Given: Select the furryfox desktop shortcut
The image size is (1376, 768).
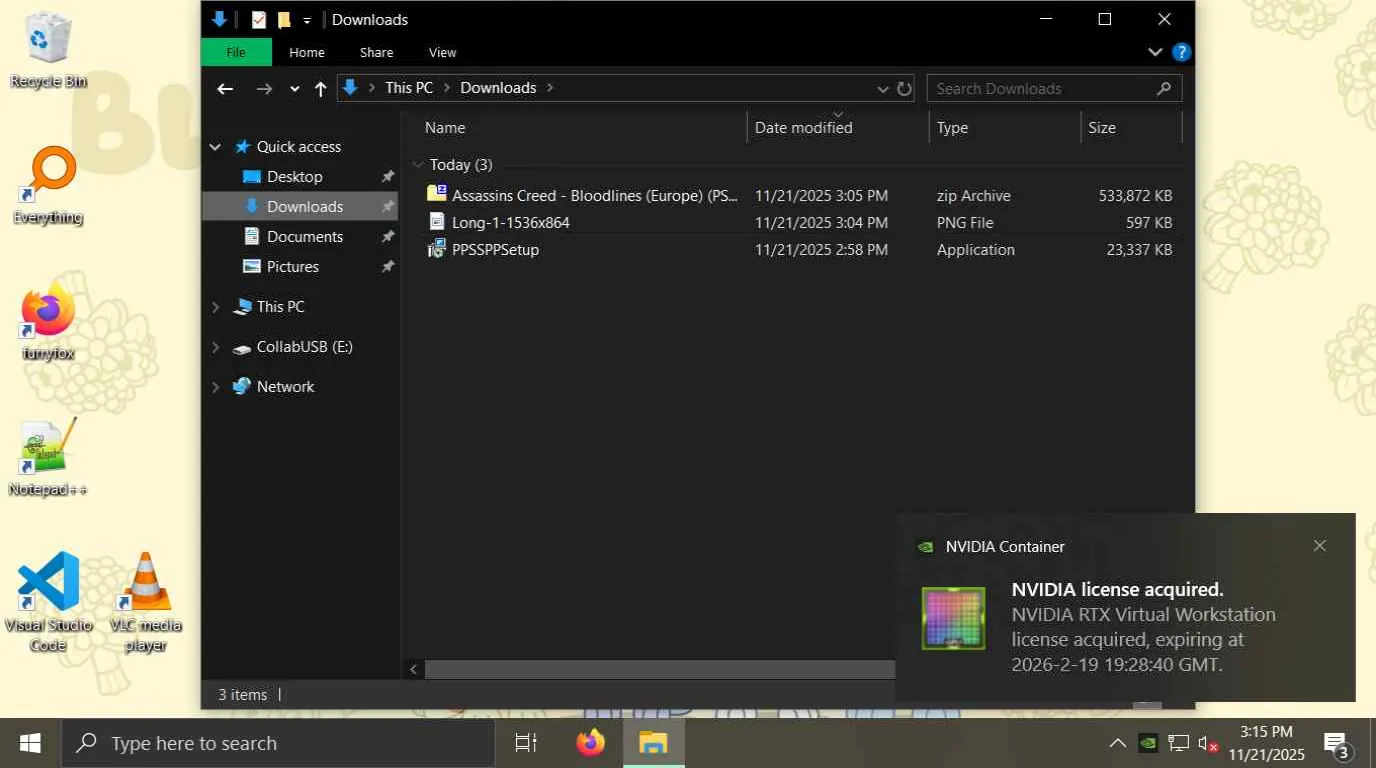Looking at the screenshot, I should pyautogui.click(x=48, y=322).
